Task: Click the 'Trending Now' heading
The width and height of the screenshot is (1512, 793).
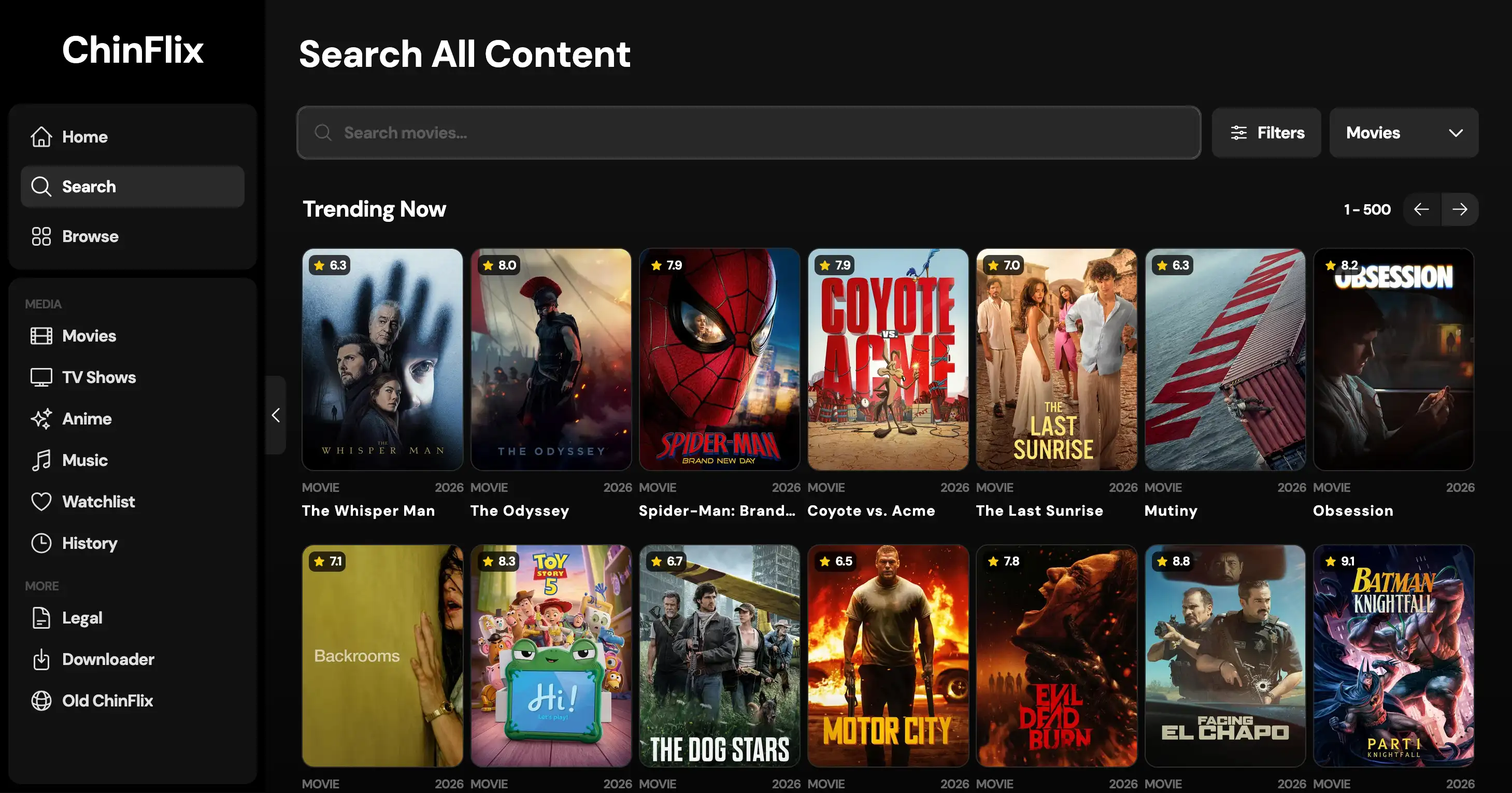Action: 375,209
